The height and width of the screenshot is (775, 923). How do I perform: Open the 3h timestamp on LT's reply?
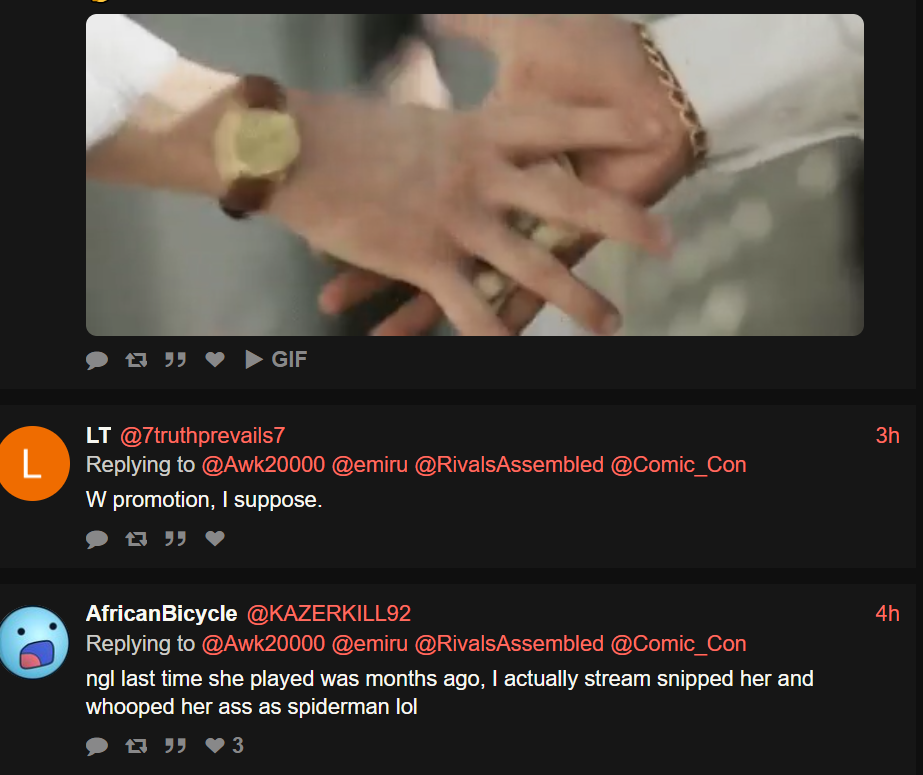pos(887,435)
